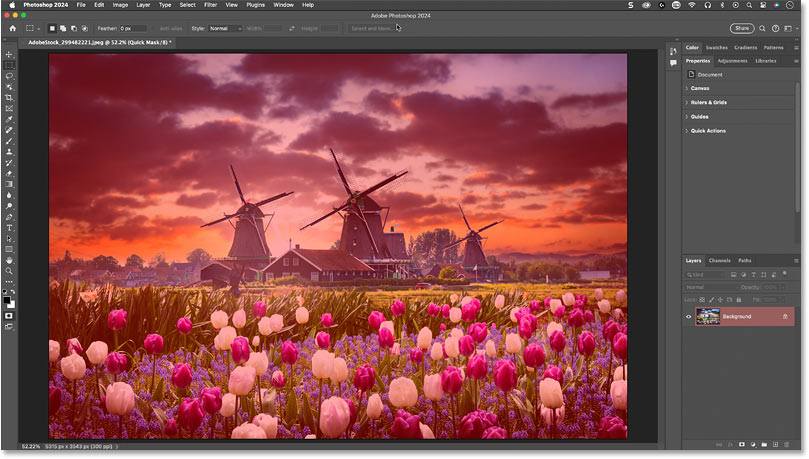809x459 pixels.
Task: Click the Share button
Action: click(742, 28)
